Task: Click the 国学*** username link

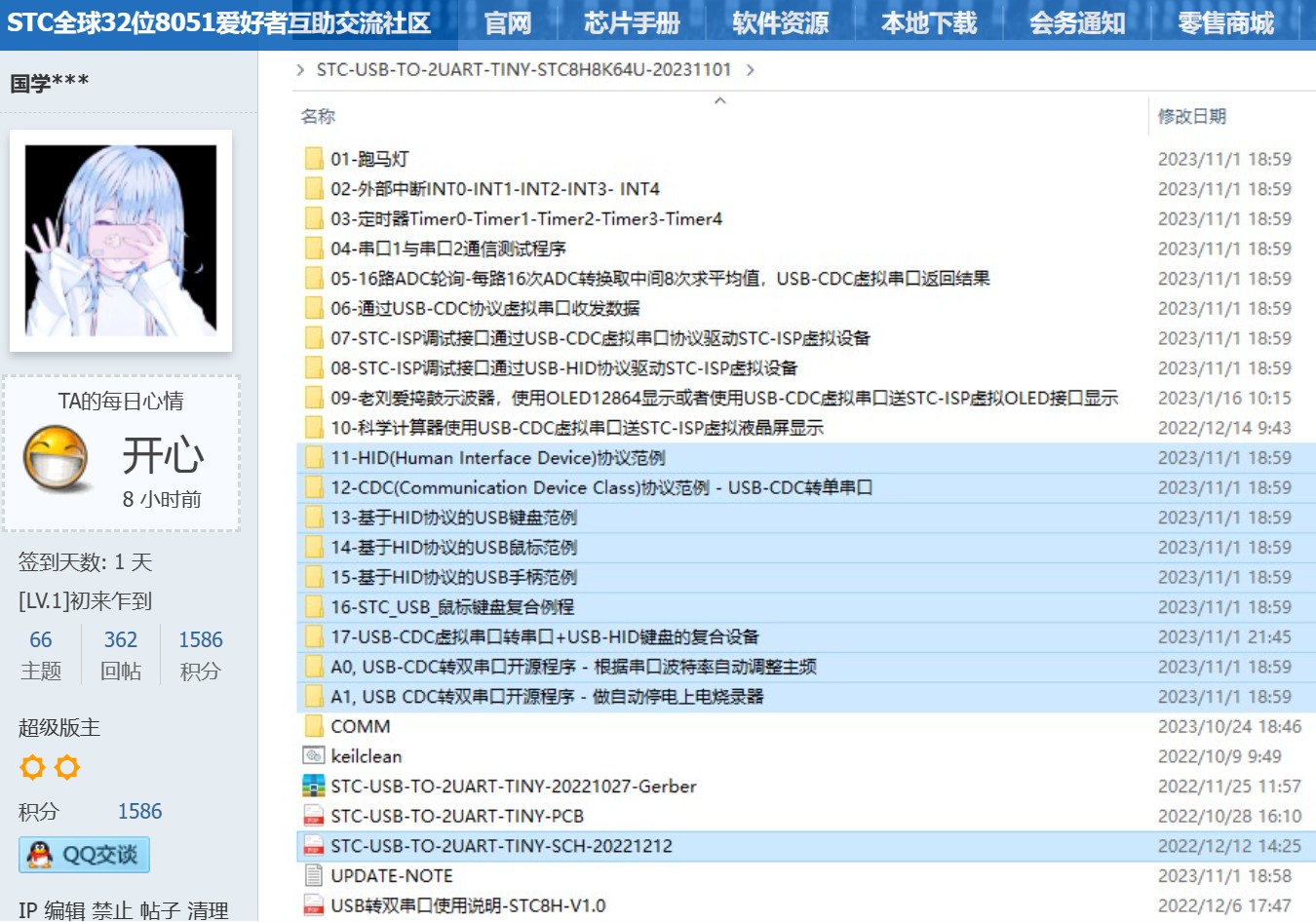Action: pos(50,83)
